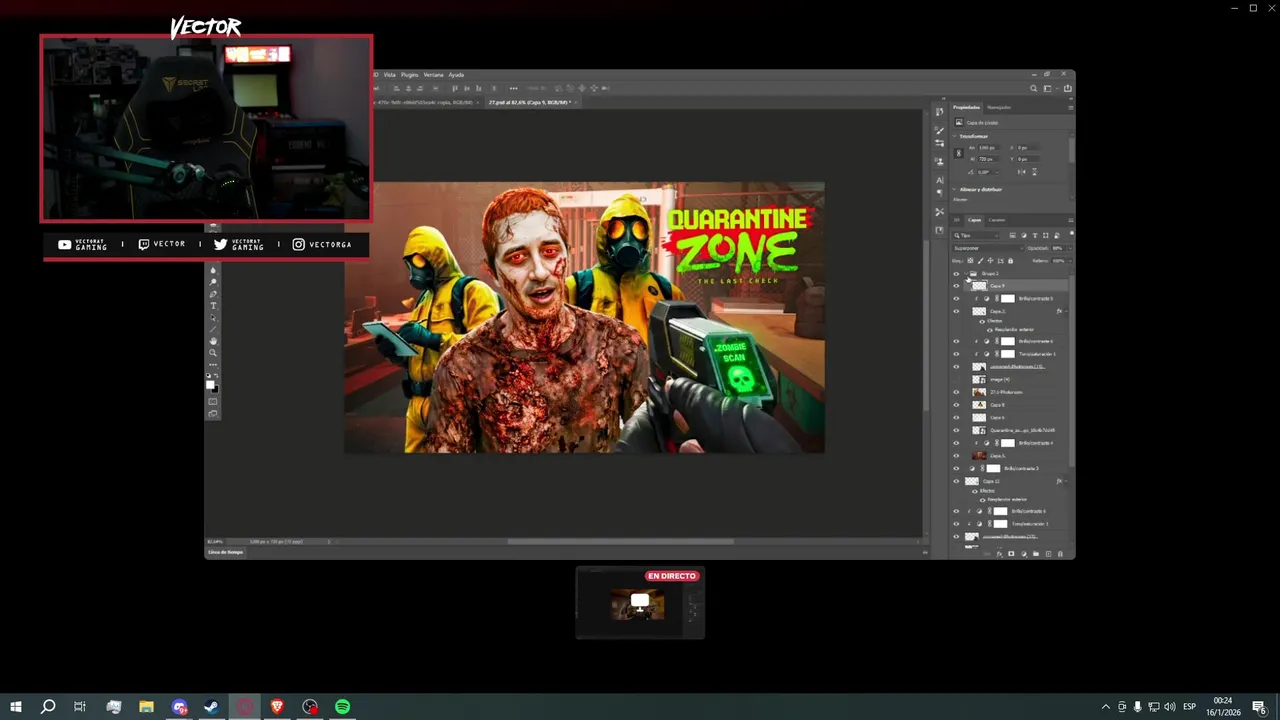Toggle link width and height chain
The width and height of the screenshot is (1280, 720).
coord(959,153)
